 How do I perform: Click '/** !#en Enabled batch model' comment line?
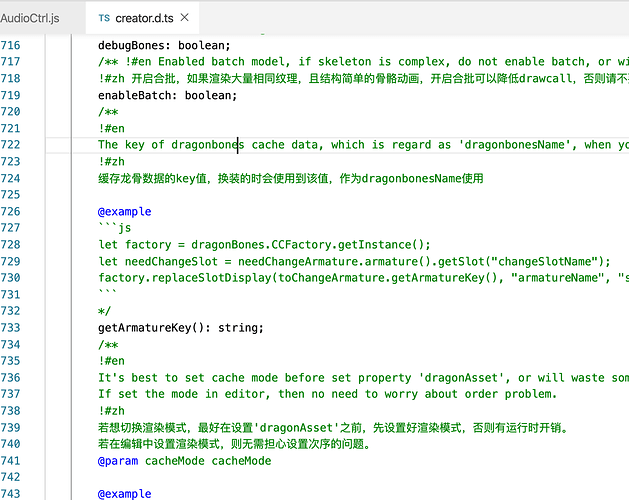tap(363, 62)
